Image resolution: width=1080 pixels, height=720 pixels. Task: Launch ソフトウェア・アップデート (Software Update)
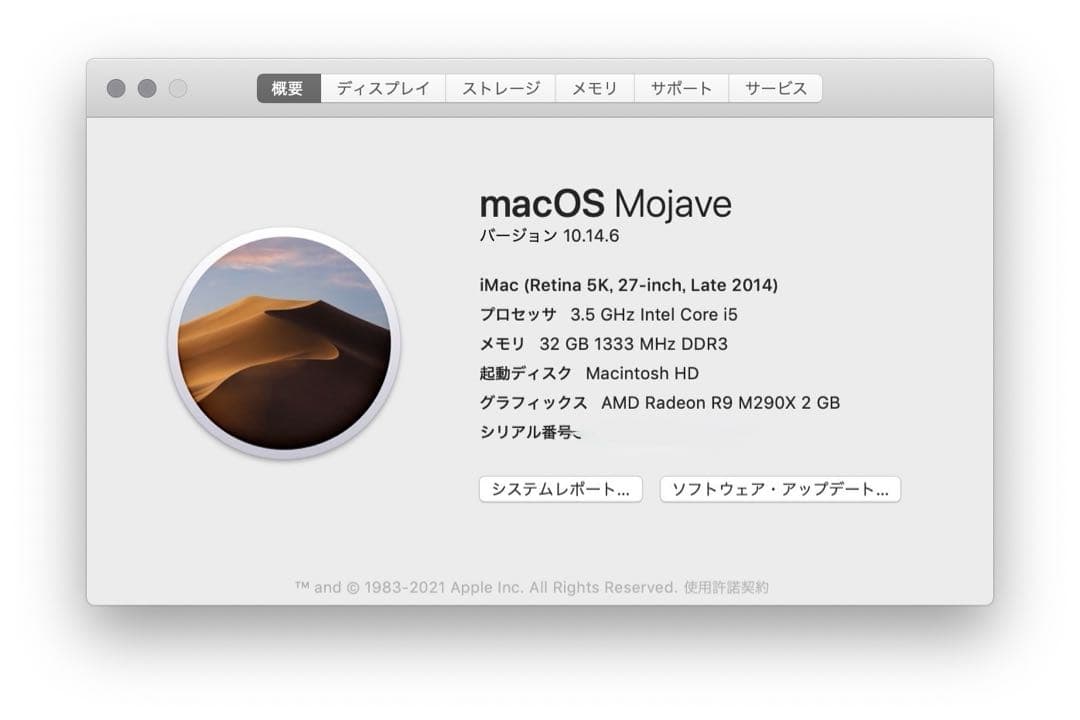pyautogui.click(x=779, y=489)
